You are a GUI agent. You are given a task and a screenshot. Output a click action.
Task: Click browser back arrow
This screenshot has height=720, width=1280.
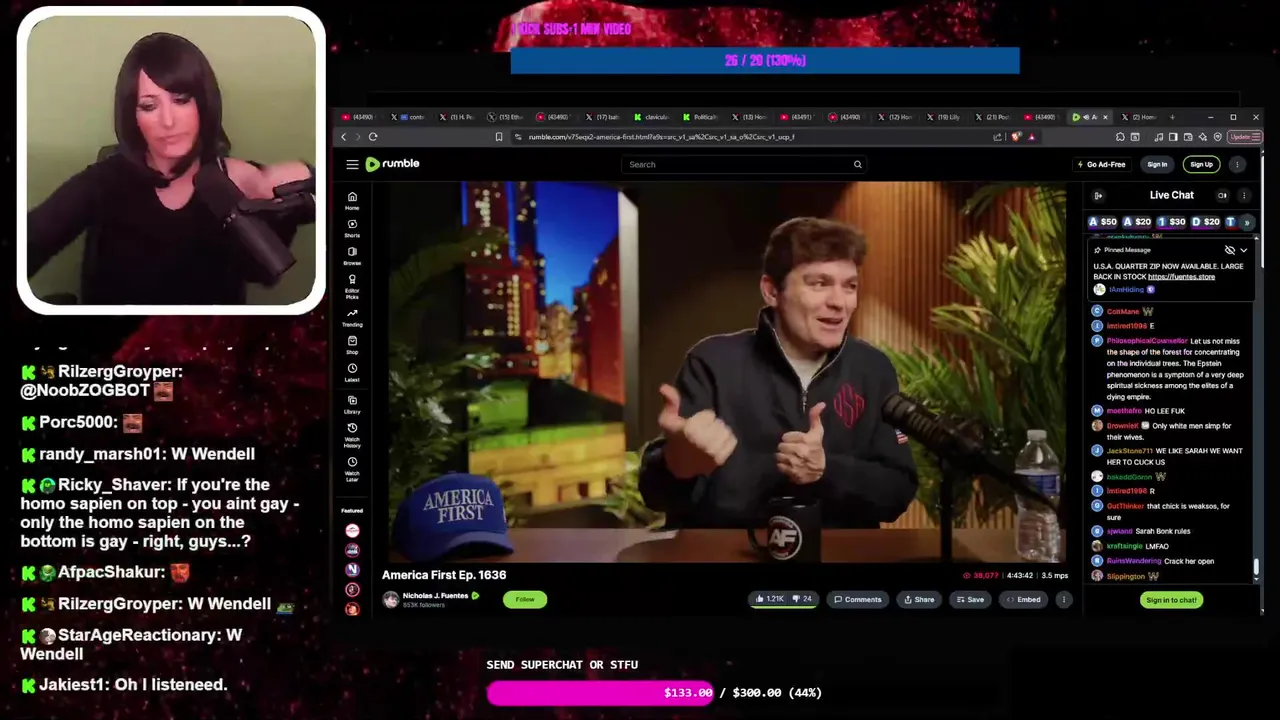343,137
